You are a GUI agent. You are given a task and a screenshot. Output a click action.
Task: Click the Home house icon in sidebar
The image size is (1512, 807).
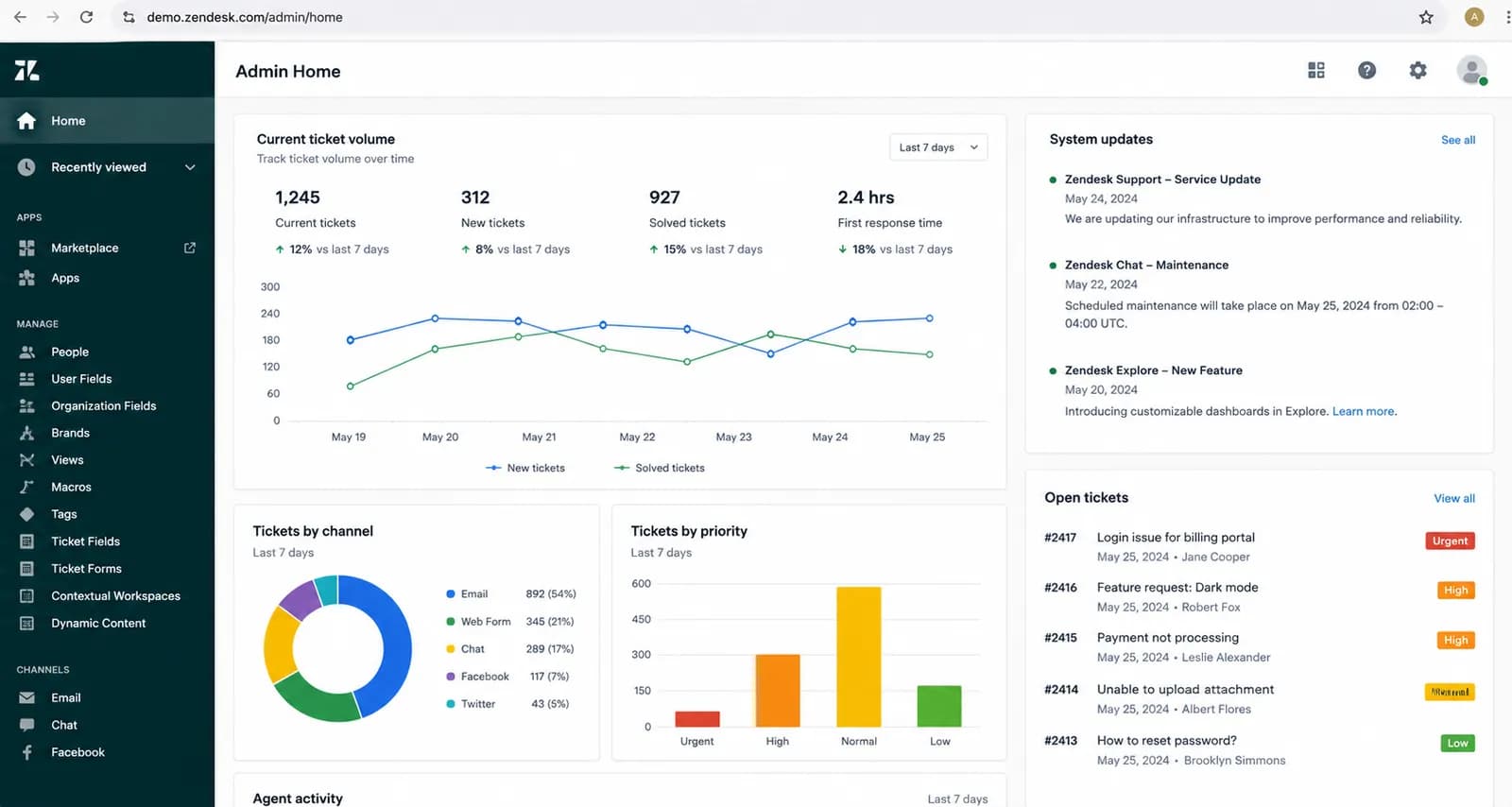tap(26, 121)
